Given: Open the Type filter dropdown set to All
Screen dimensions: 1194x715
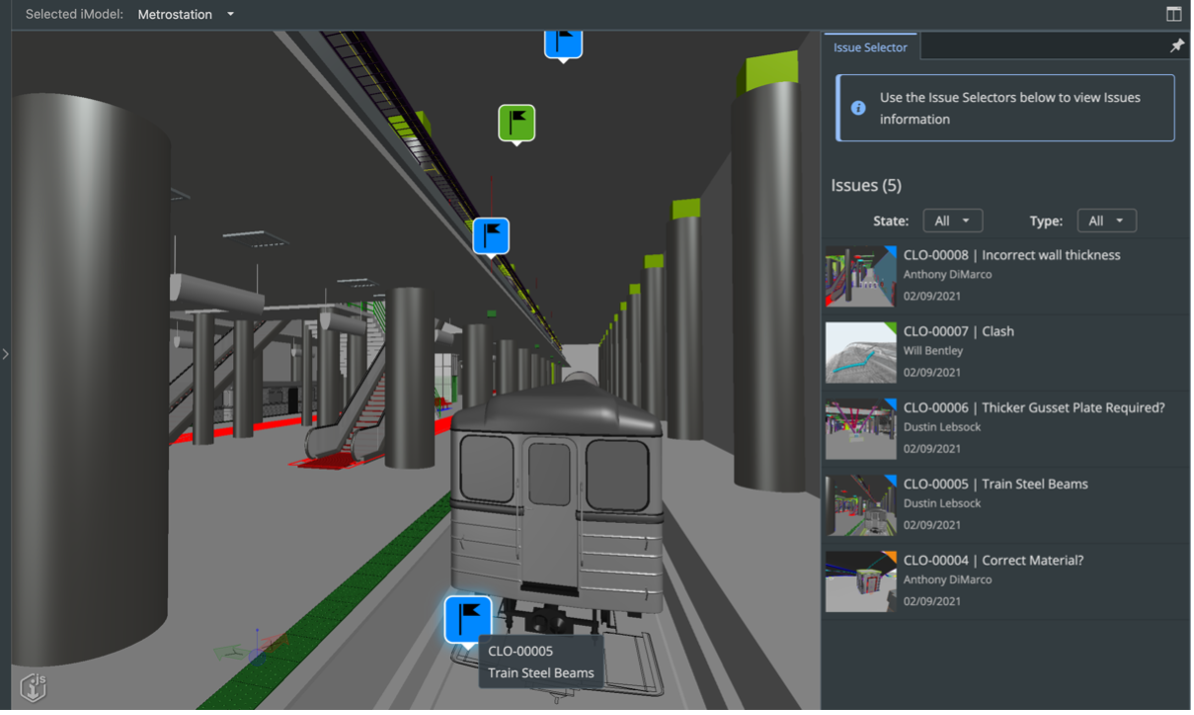Looking at the screenshot, I should coord(1106,220).
